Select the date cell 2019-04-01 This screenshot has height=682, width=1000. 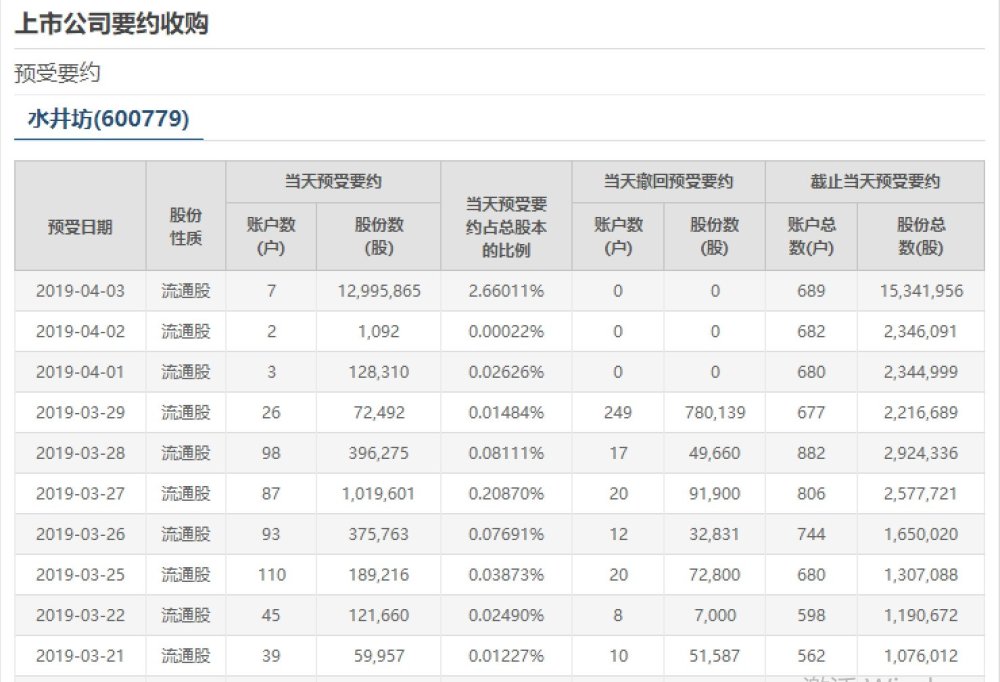80,372
